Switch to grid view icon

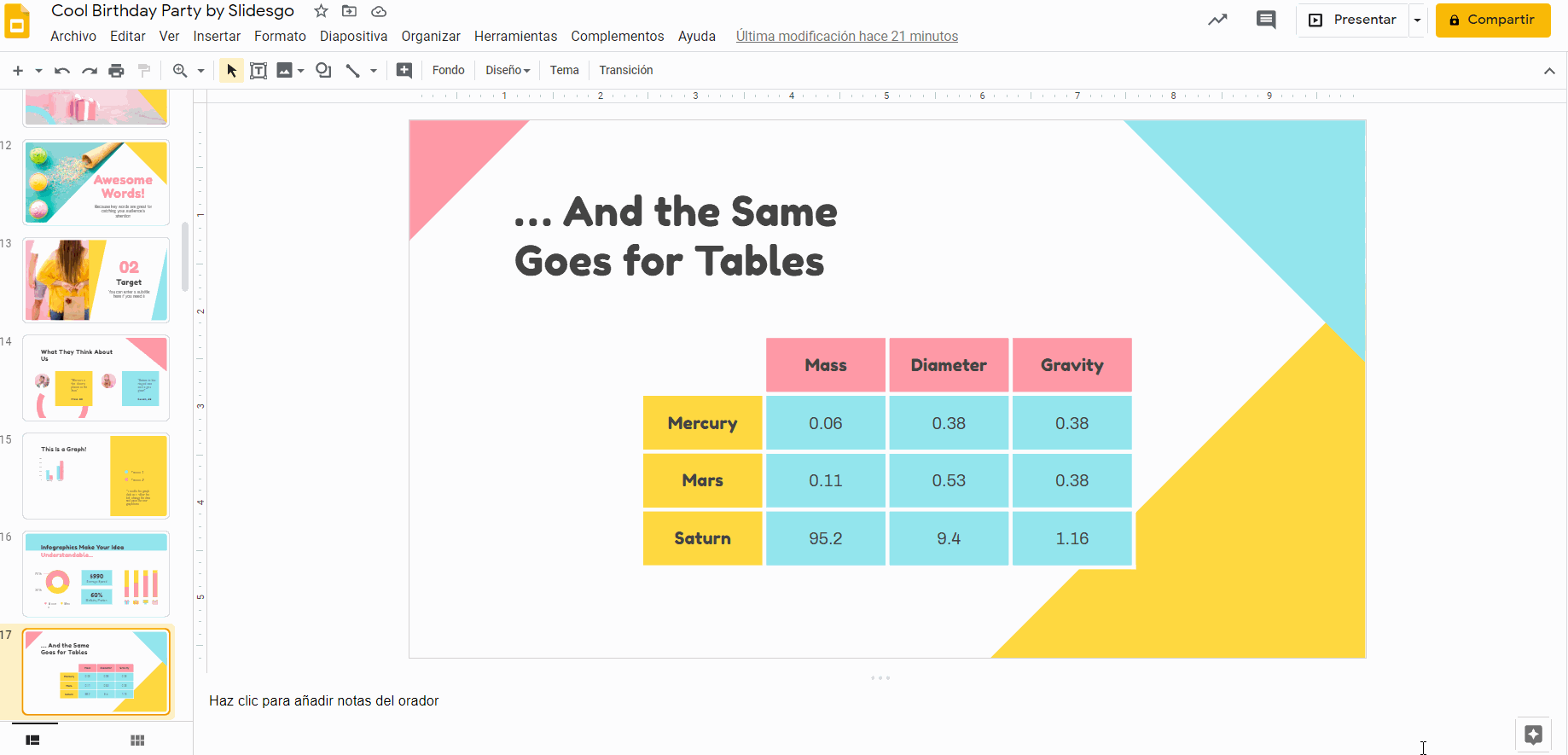137,740
